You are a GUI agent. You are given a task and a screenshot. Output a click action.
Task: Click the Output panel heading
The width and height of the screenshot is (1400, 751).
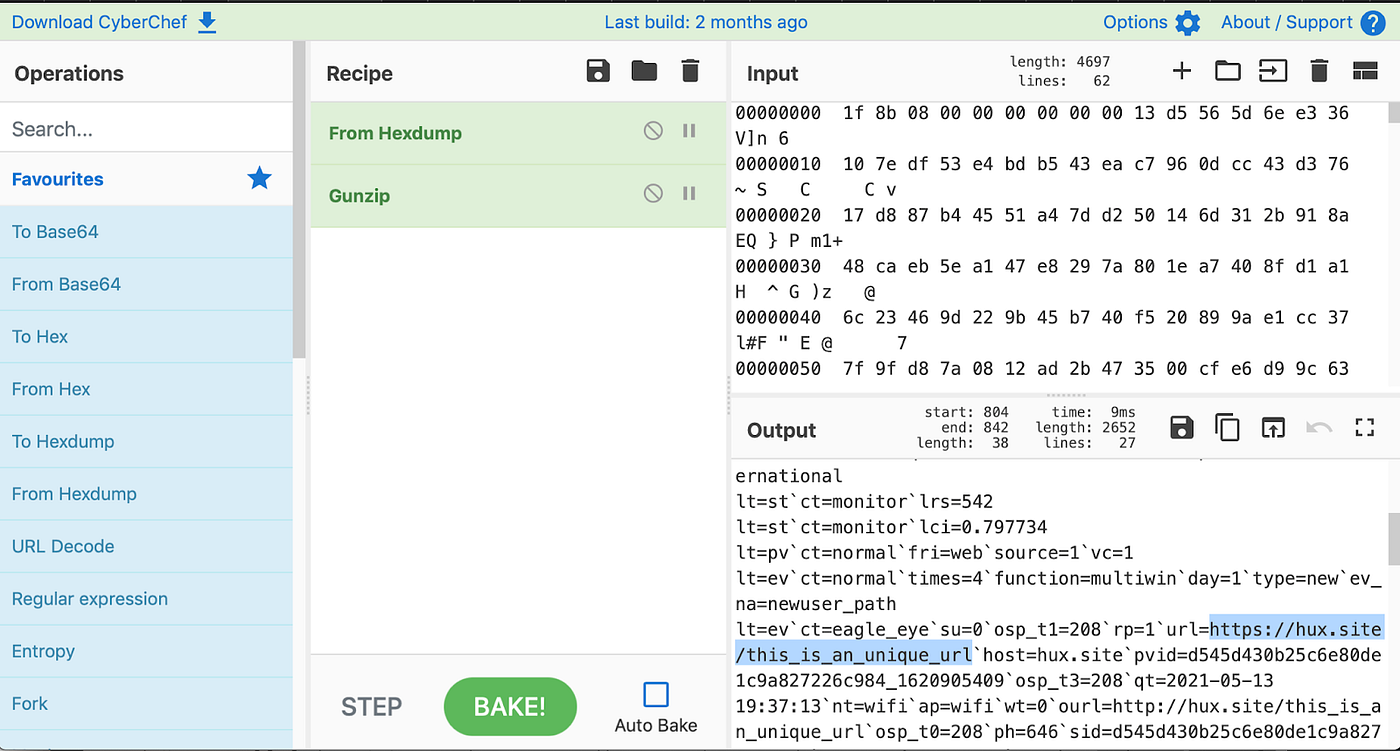pyautogui.click(x=781, y=430)
